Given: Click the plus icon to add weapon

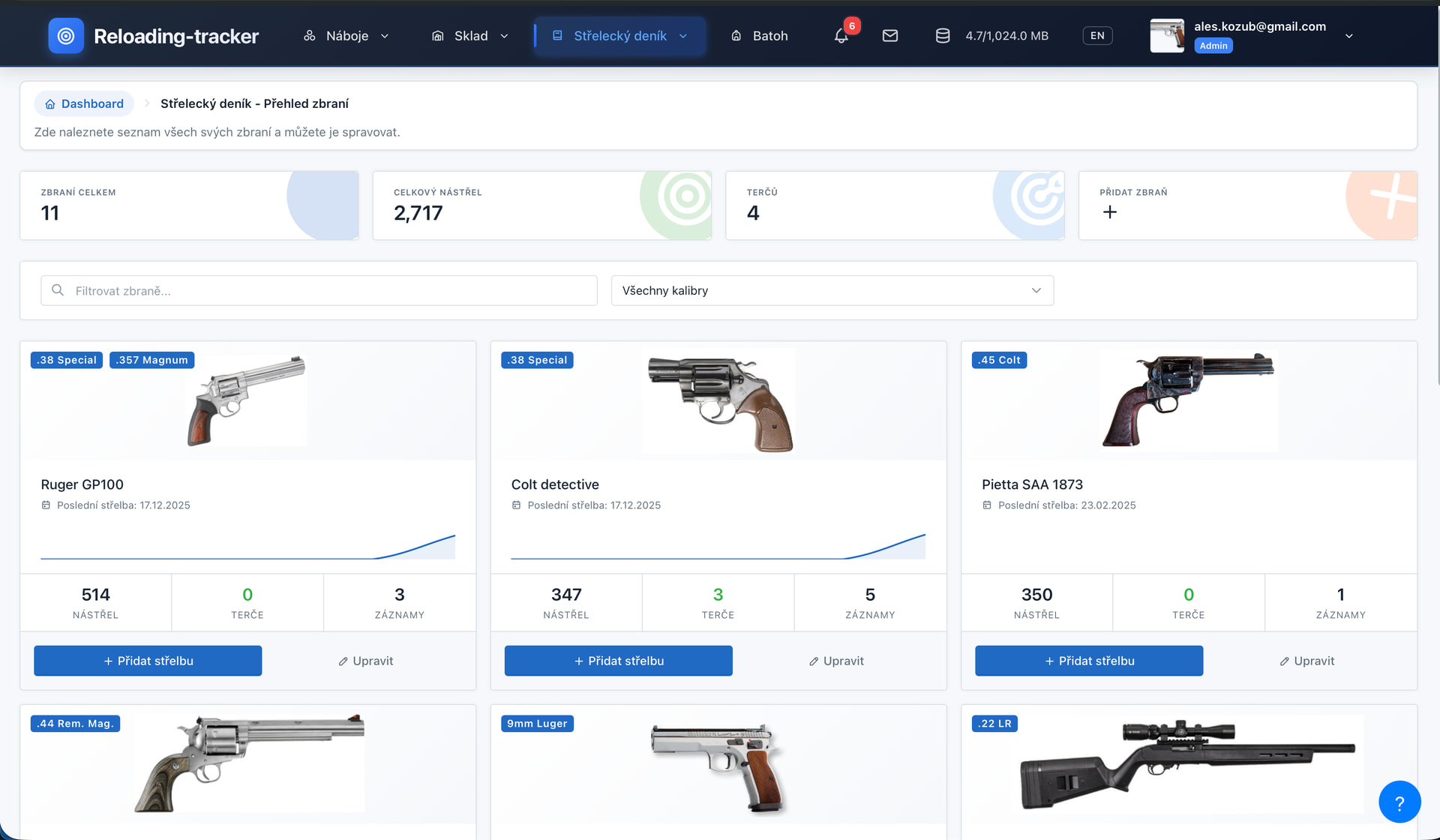Looking at the screenshot, I should point(1110,212).
